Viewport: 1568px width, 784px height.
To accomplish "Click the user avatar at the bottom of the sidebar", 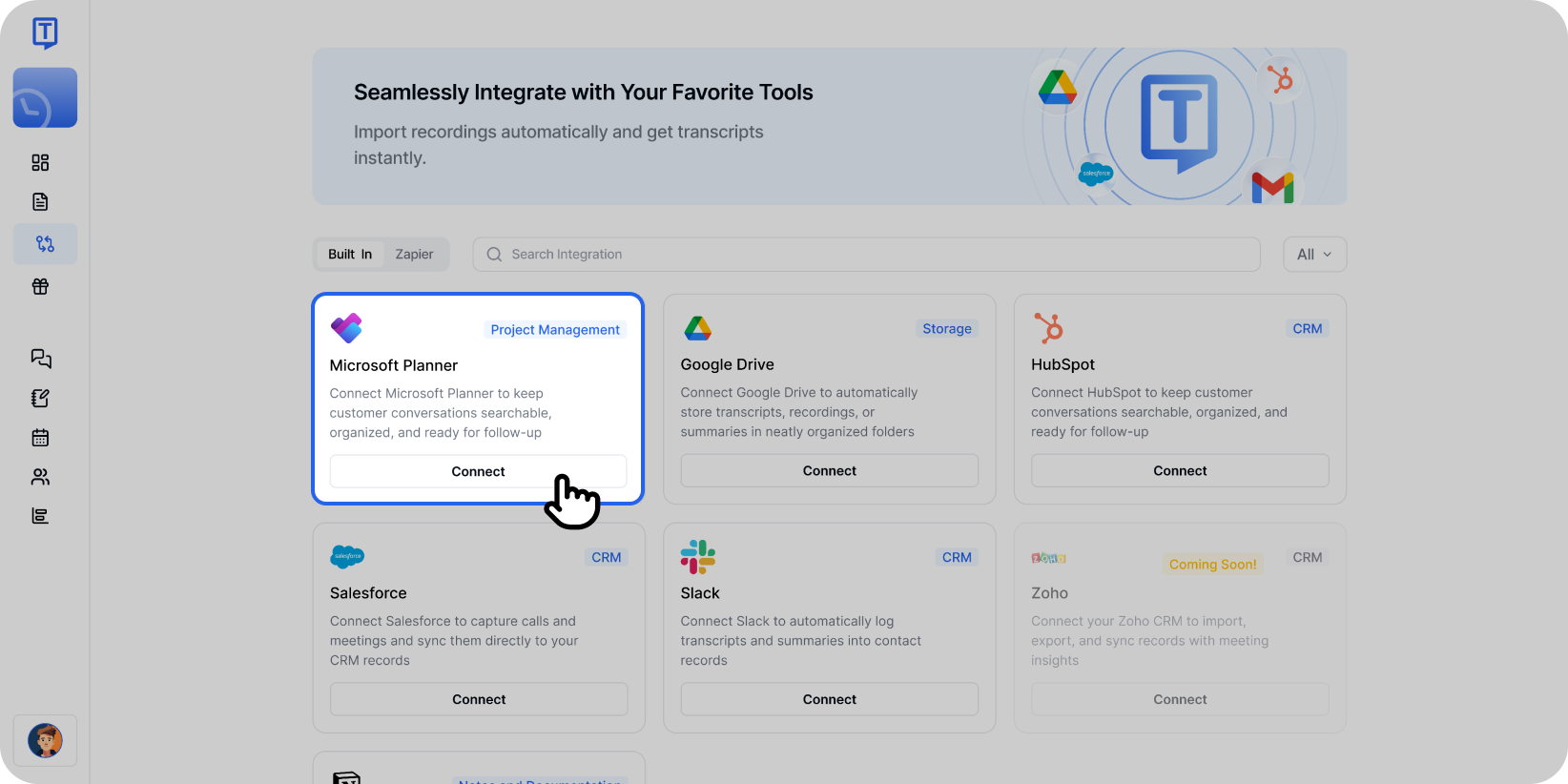I will tap(45, 740).
